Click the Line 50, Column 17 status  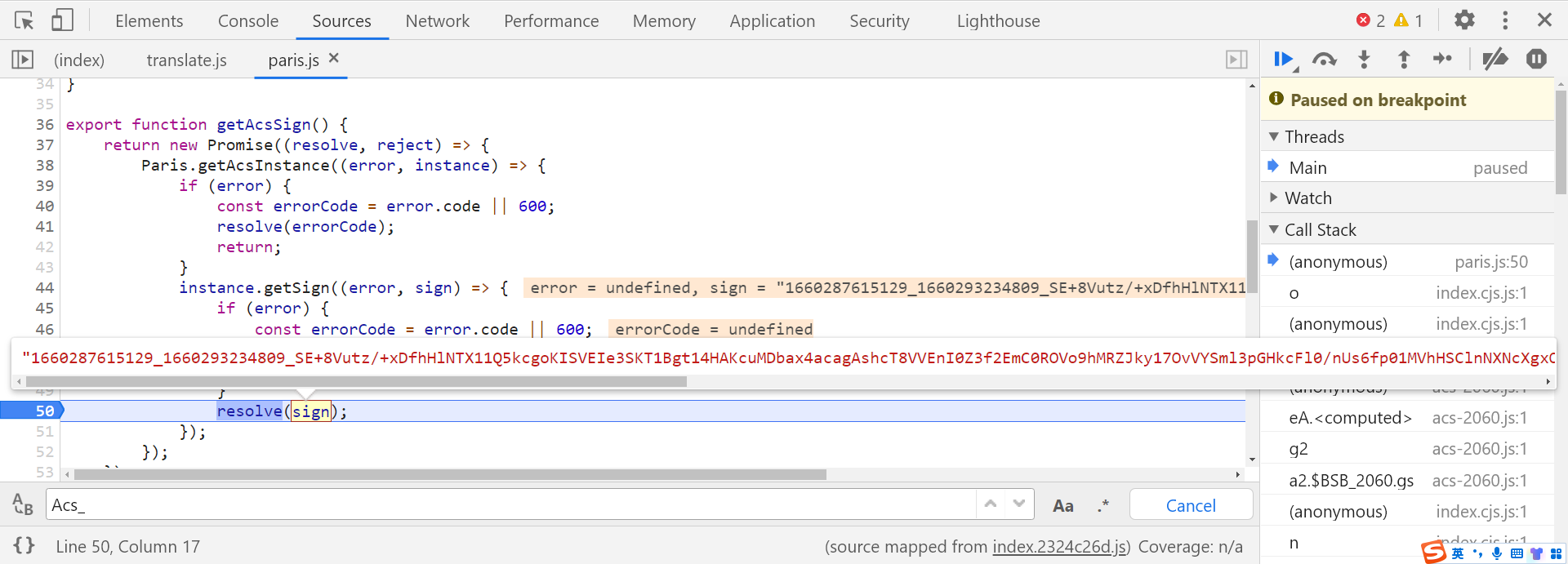tap(127, 546)
